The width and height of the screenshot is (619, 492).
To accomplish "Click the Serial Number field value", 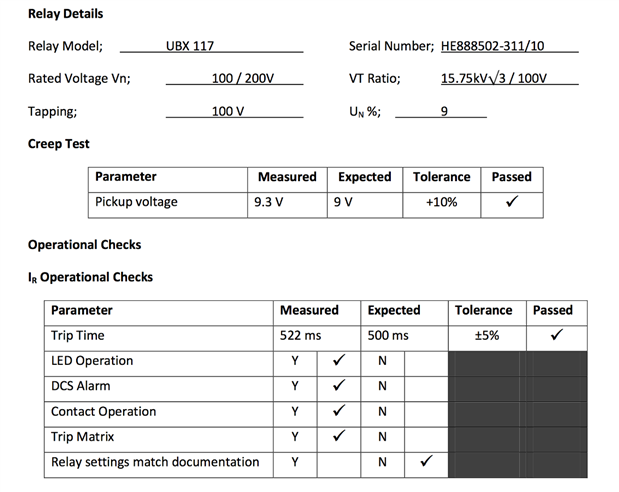I will (x=508, y=46).
